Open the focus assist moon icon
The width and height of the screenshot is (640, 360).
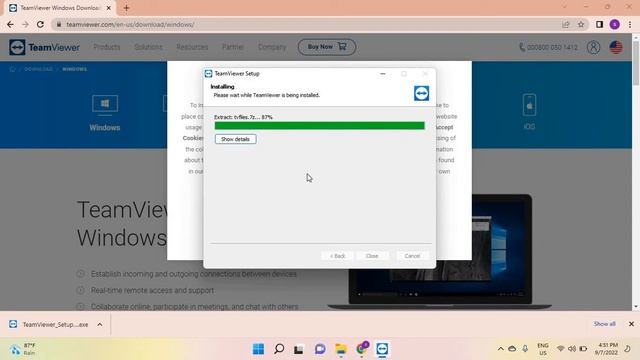627,349
